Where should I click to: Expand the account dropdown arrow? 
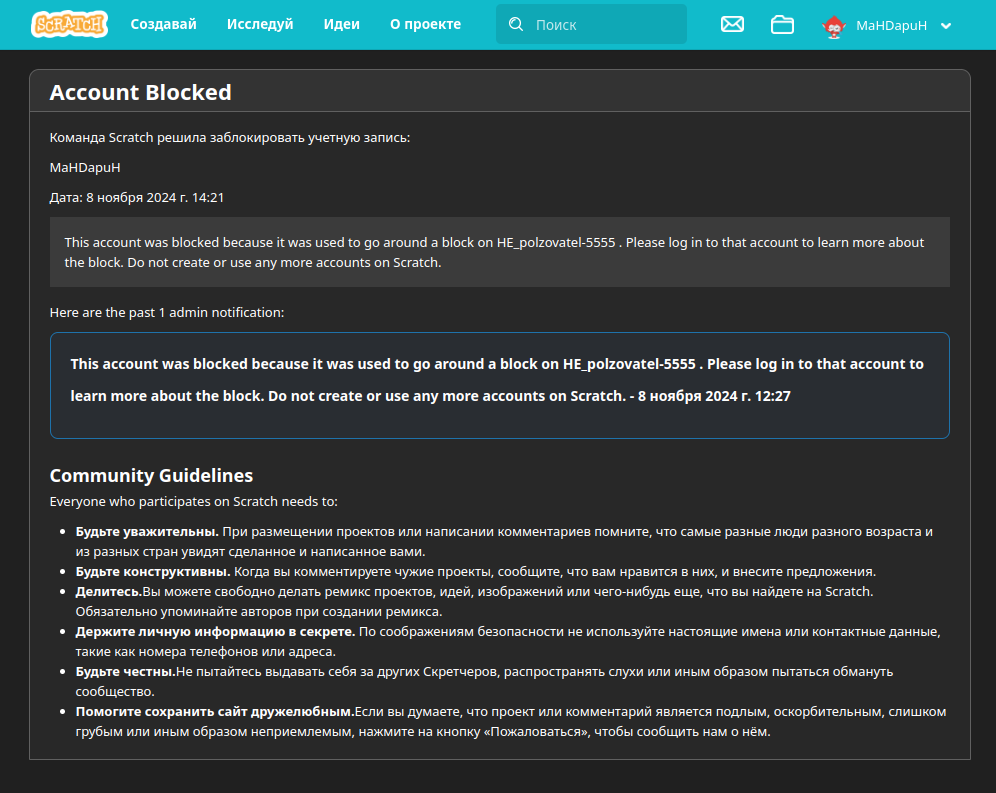click(946, 26)
